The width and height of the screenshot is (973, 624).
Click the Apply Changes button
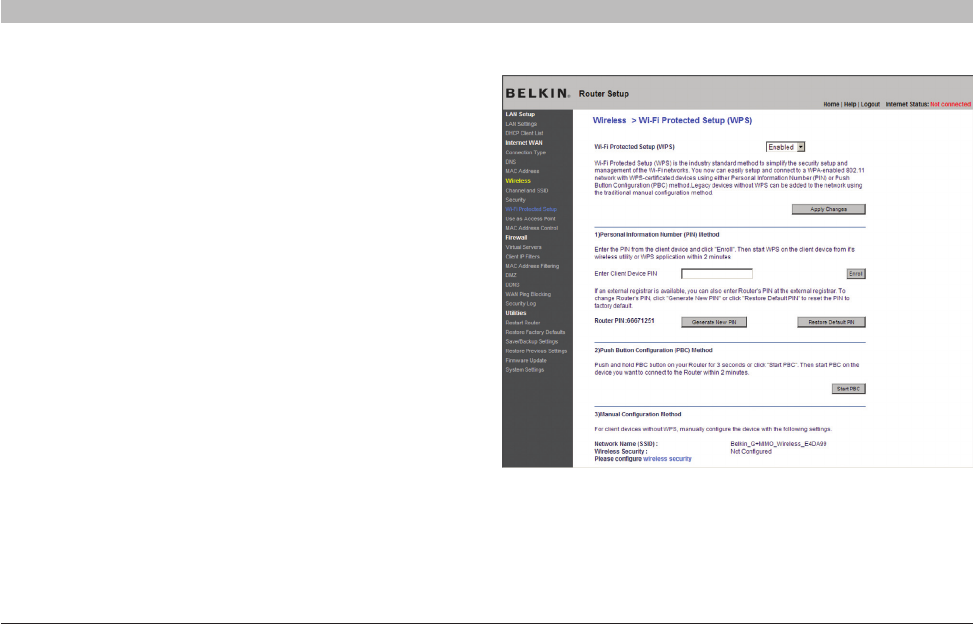828,209
